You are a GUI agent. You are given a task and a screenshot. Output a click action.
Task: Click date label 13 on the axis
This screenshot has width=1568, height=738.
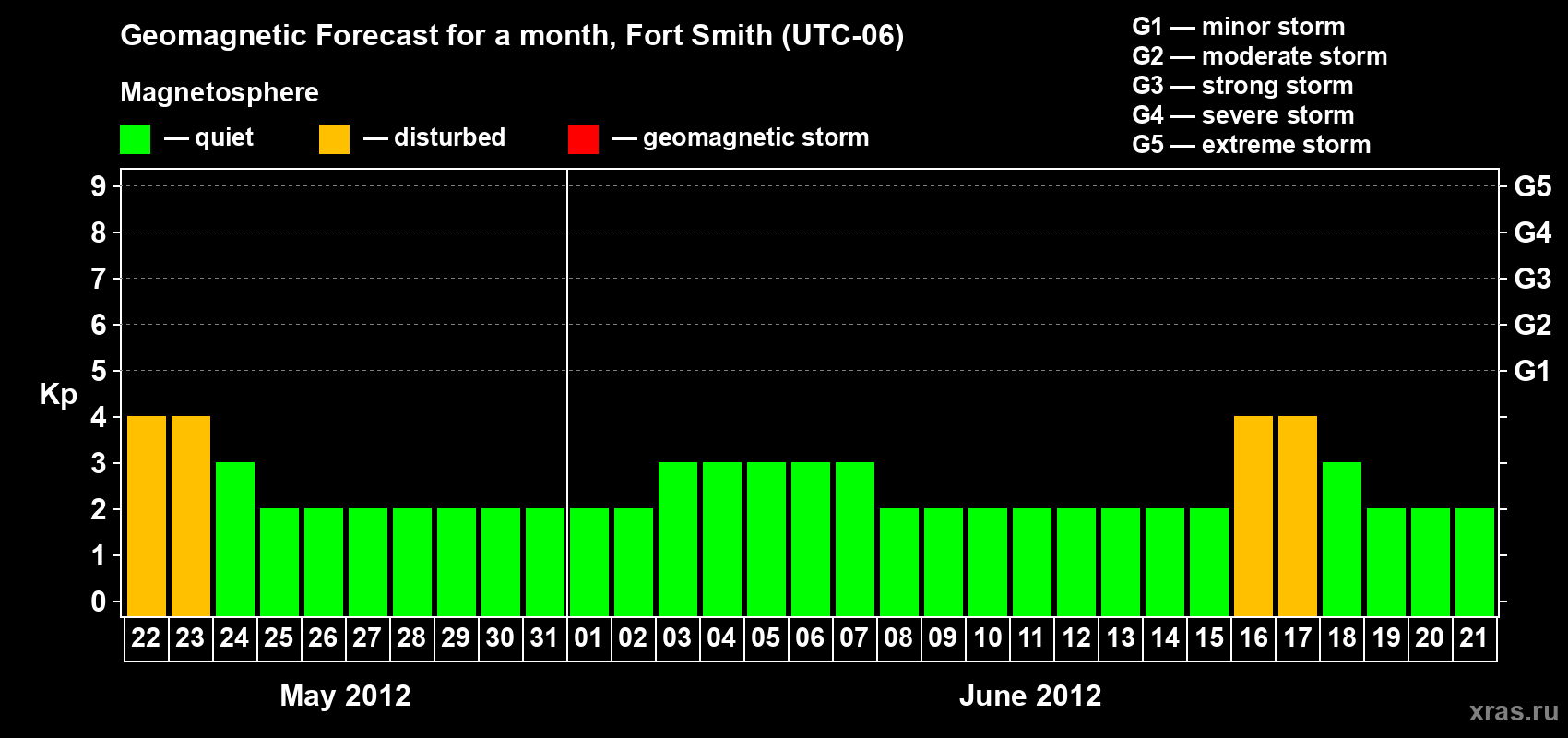[x=1120, y=638]
